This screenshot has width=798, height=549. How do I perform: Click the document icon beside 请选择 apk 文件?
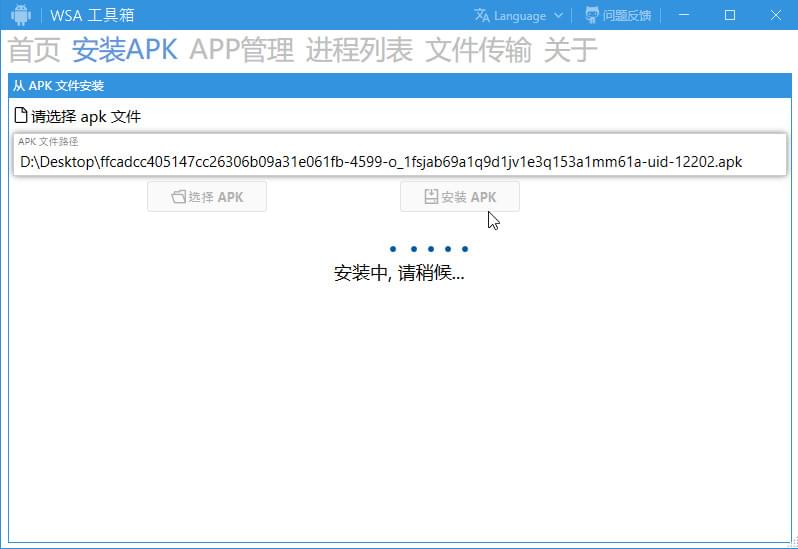21,116
